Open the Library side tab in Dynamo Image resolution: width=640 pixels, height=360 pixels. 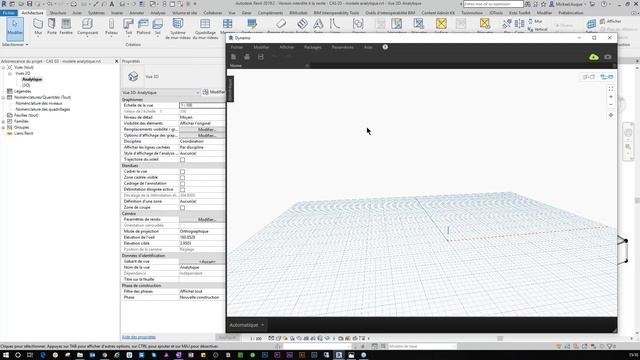(230, 89)
